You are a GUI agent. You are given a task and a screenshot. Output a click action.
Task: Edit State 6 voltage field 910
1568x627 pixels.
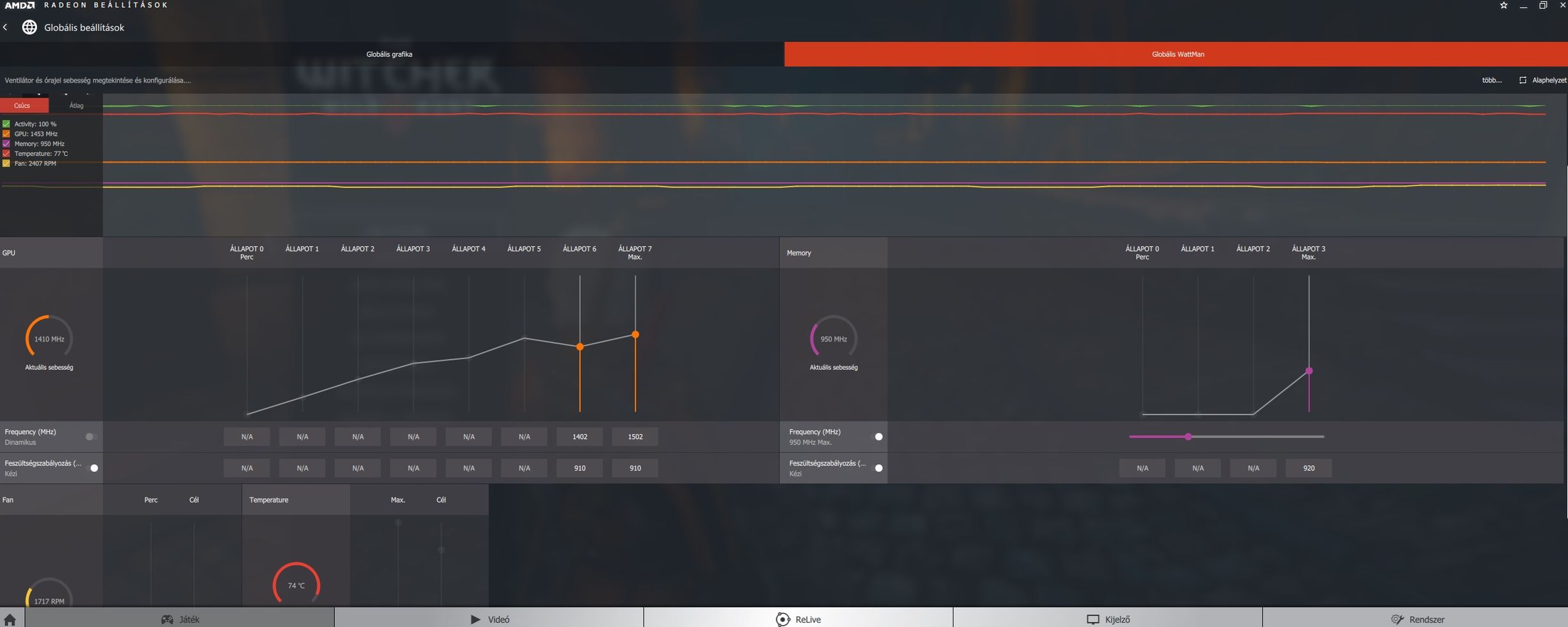coord(580,468)
